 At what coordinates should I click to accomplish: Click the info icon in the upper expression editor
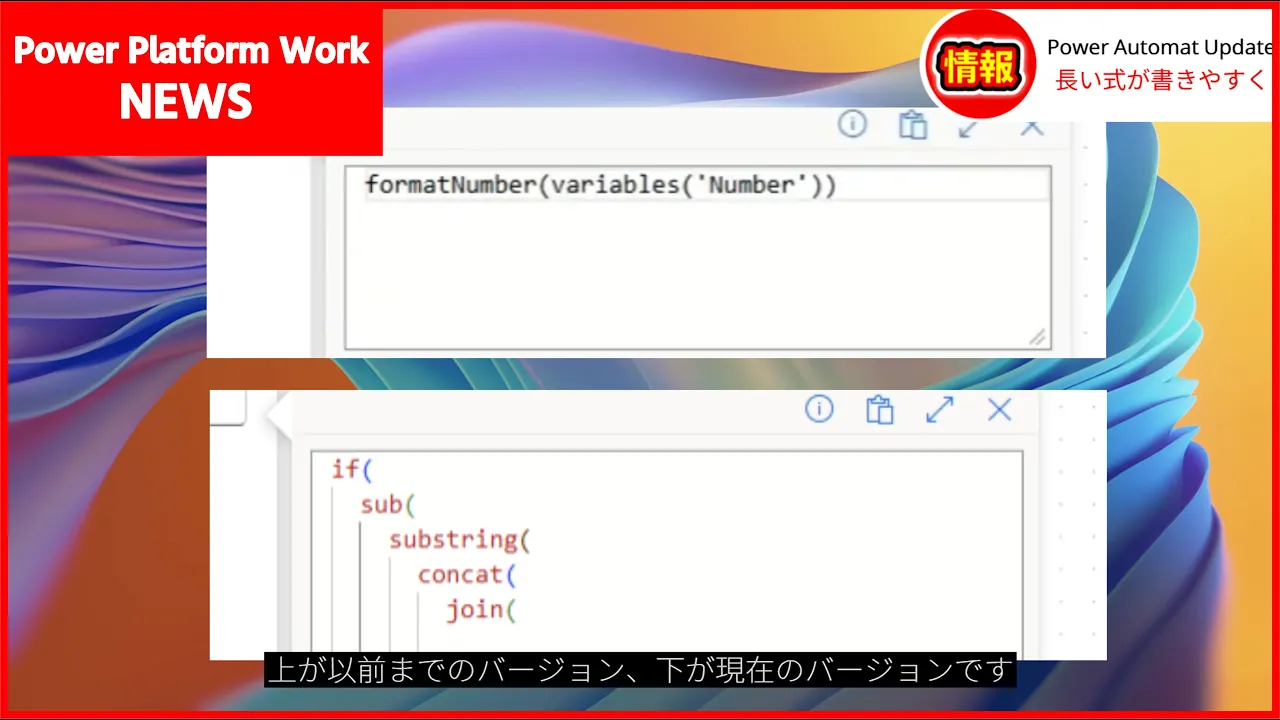pos(852,124)
